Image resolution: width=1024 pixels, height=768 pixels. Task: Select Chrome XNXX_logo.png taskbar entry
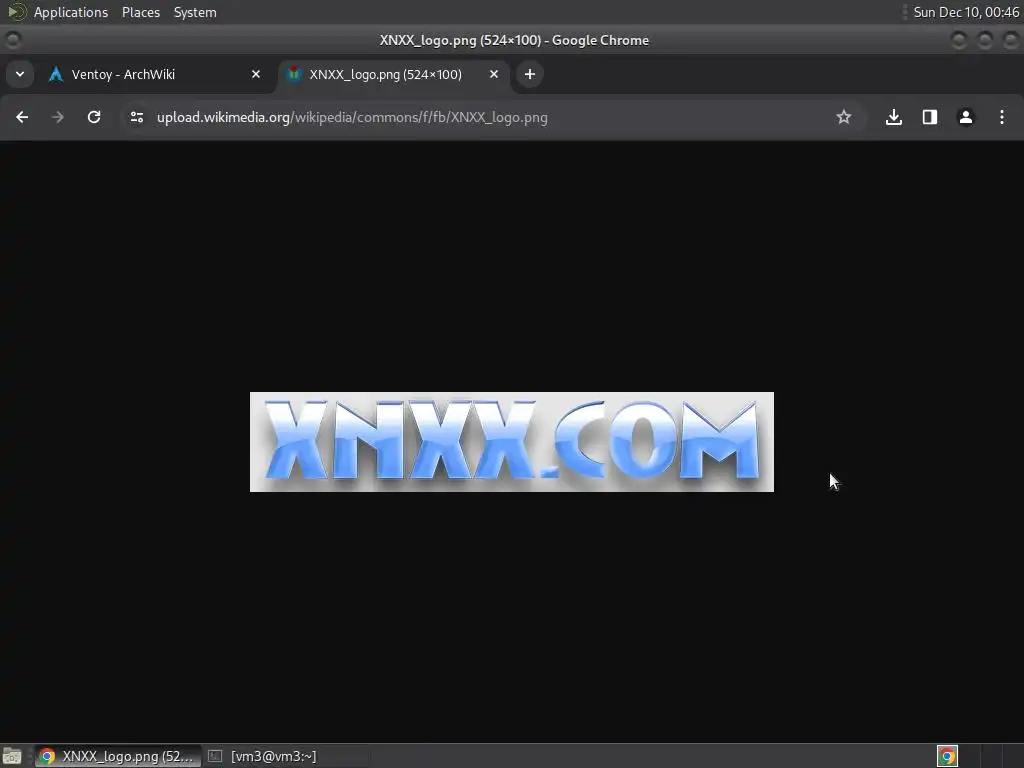(x=118, y=756)
